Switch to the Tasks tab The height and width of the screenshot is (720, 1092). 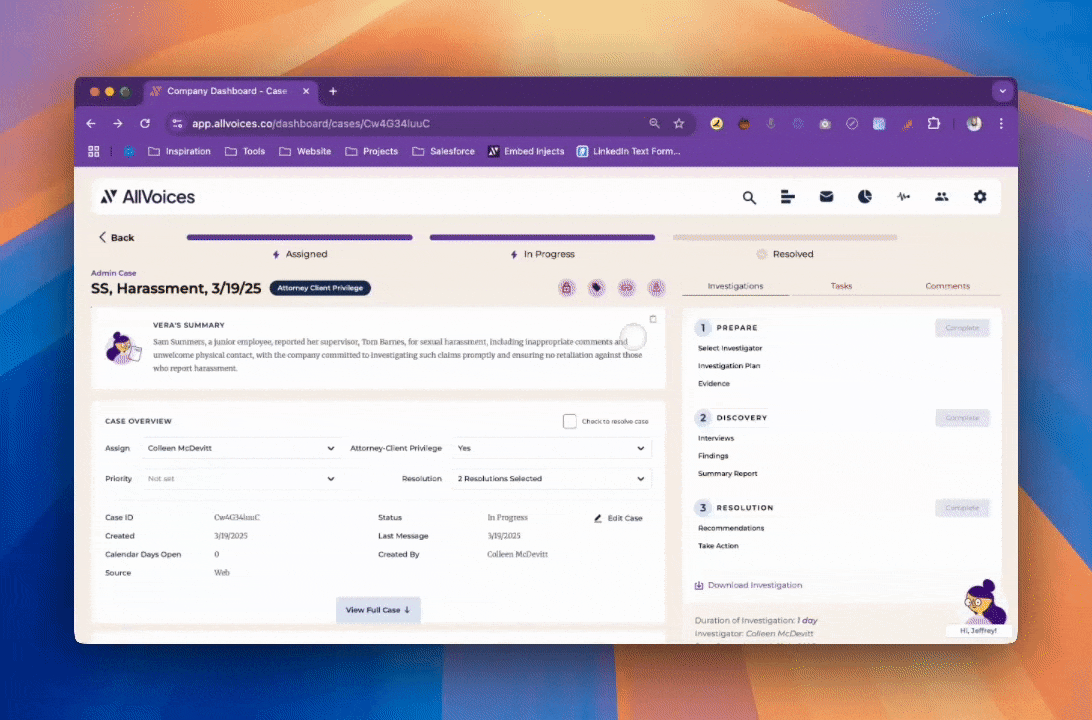click(x=841, y=286)
